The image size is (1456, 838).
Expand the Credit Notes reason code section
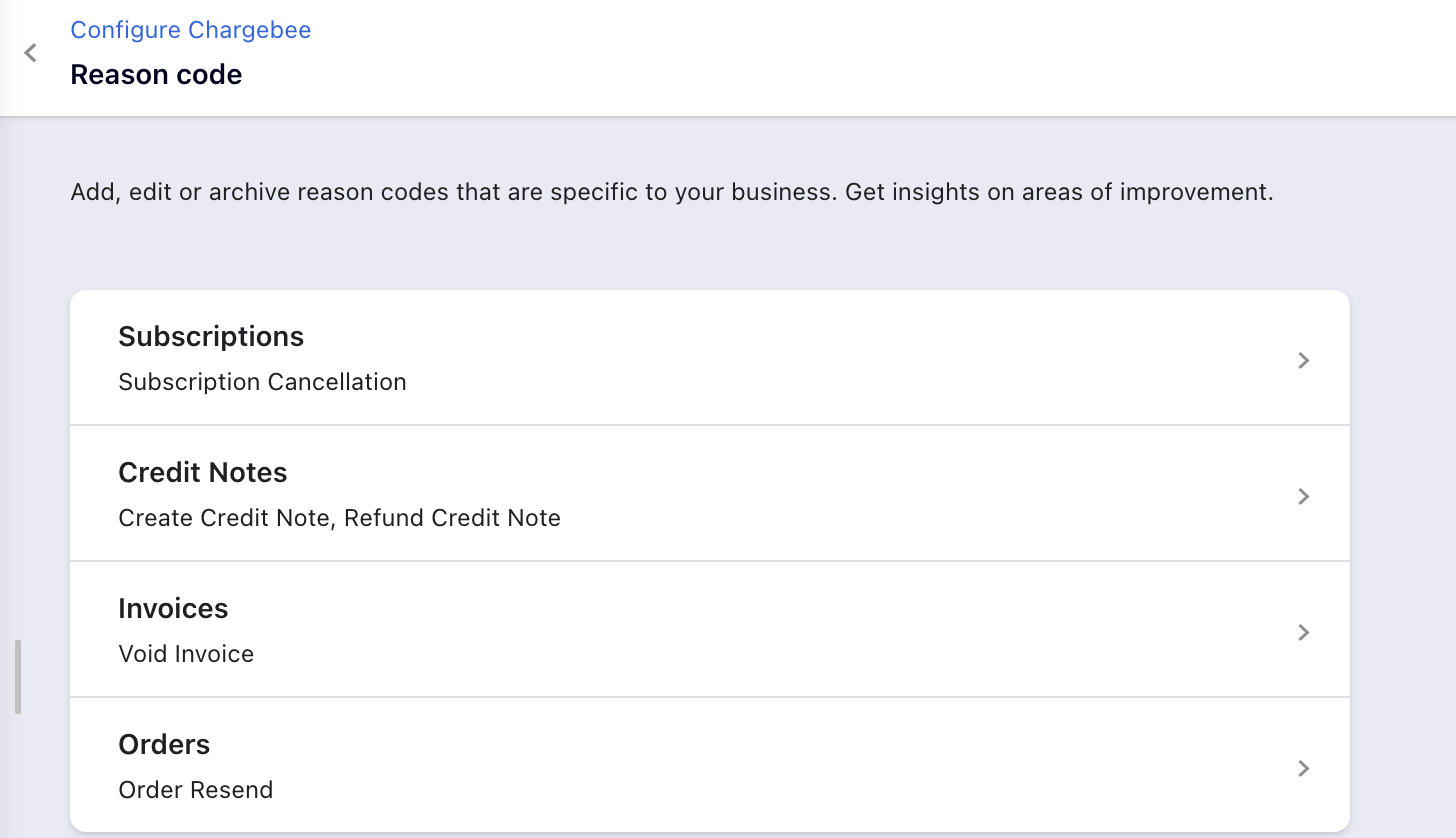click(710, 493)
